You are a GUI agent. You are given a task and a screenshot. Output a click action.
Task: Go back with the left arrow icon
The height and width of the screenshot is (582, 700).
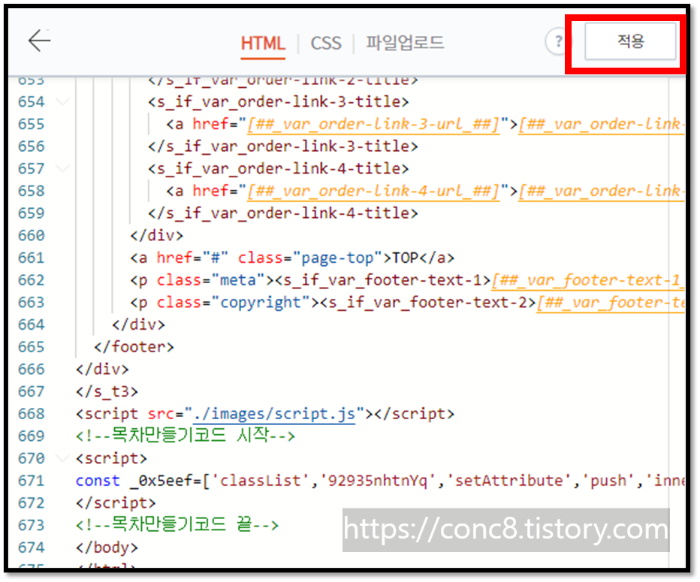click(39, 41)
